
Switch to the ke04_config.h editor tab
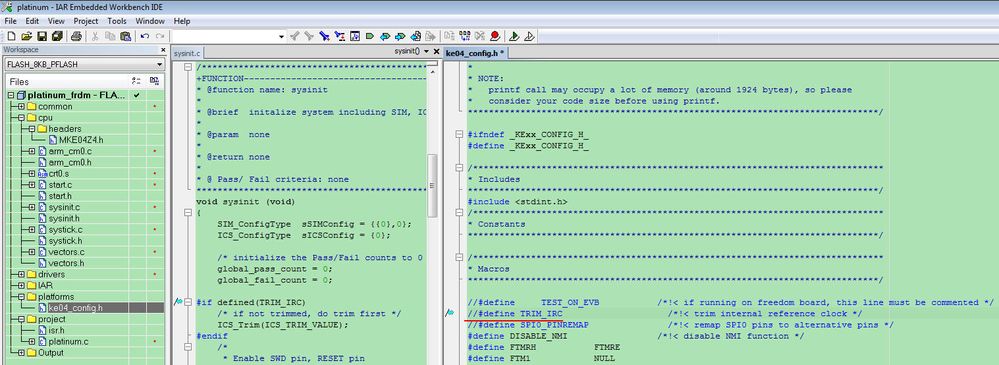[x=475, y=53]
